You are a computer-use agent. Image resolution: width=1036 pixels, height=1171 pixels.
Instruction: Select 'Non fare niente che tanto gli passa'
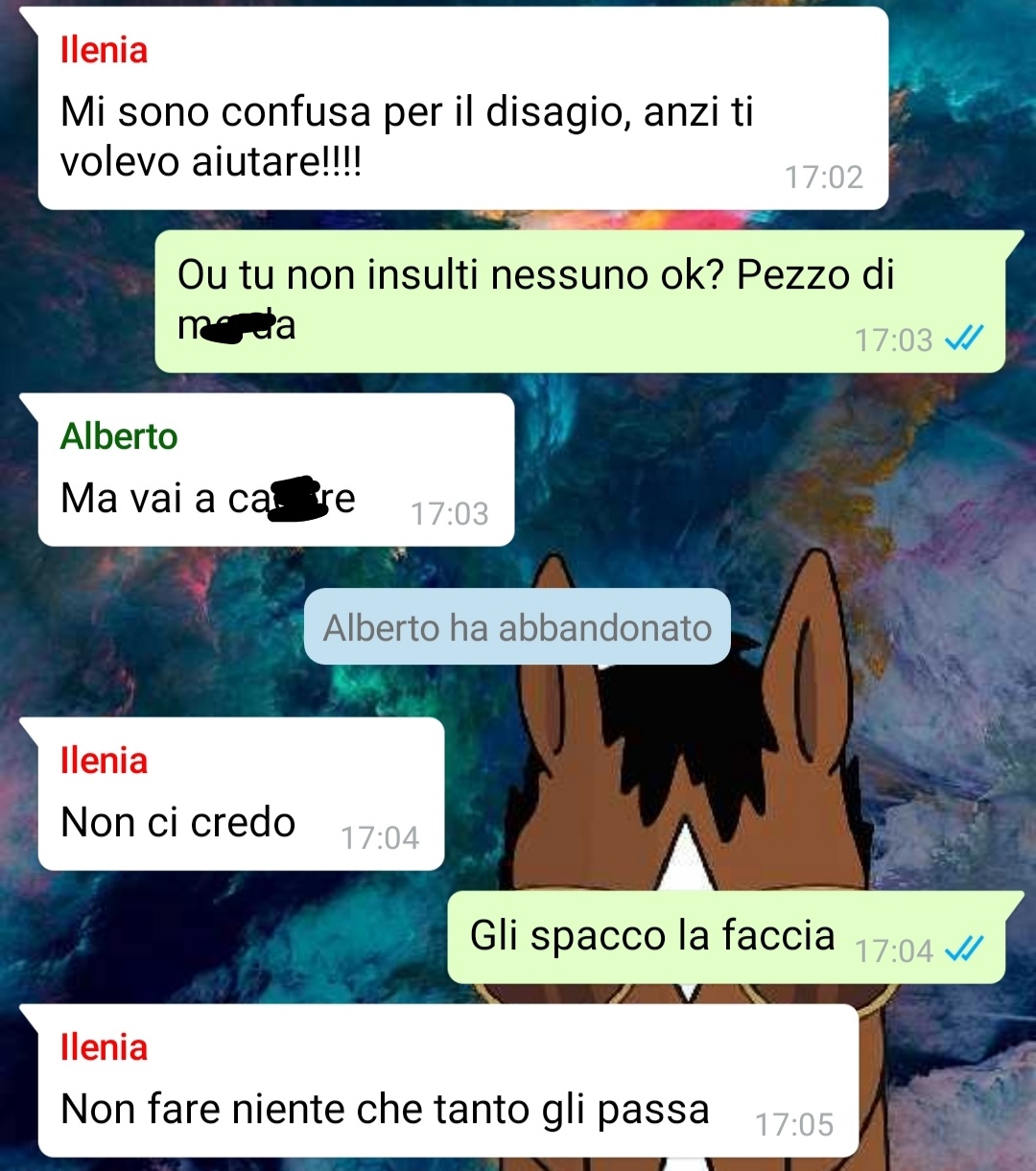448,1081
